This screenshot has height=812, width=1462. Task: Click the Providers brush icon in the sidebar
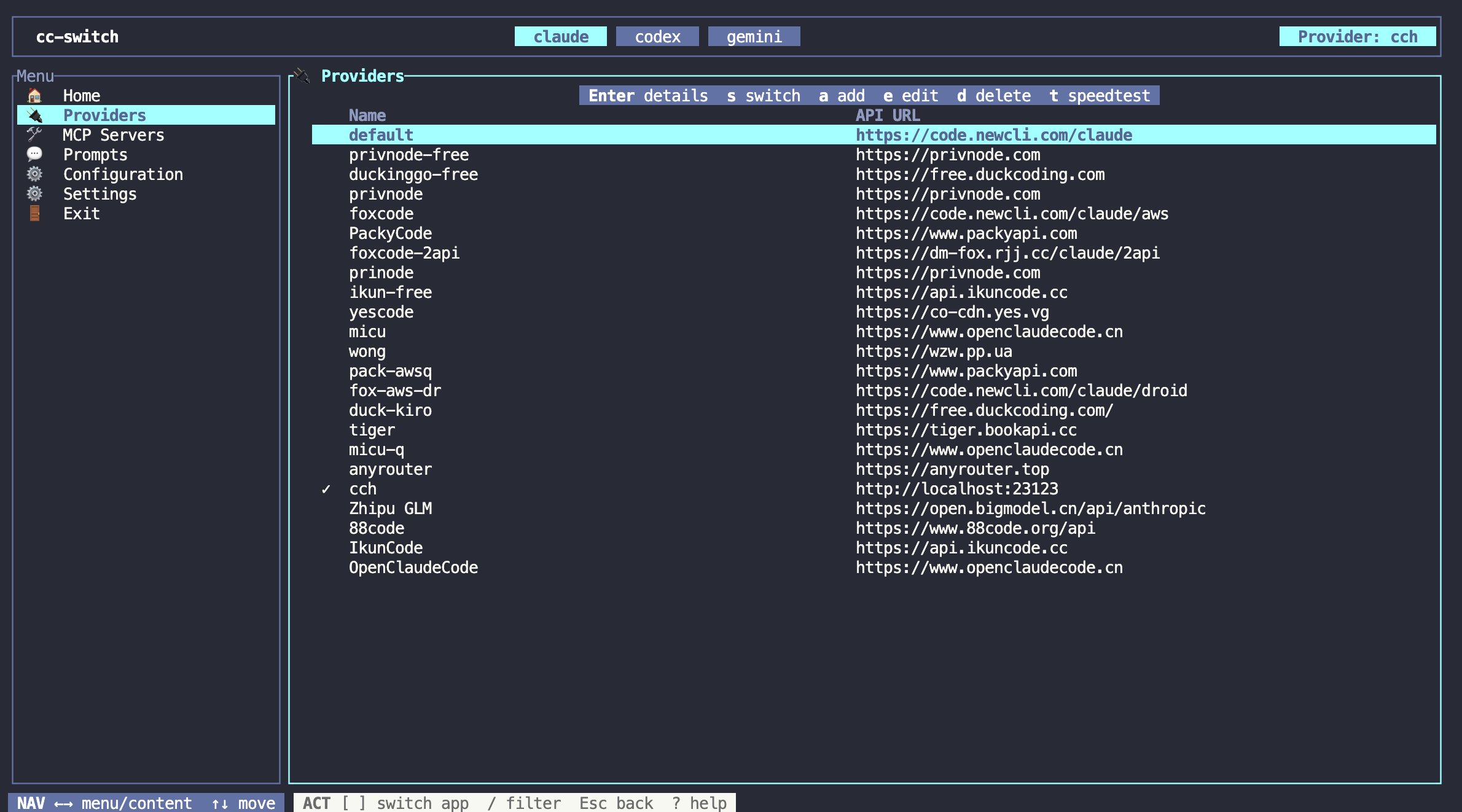35,115
